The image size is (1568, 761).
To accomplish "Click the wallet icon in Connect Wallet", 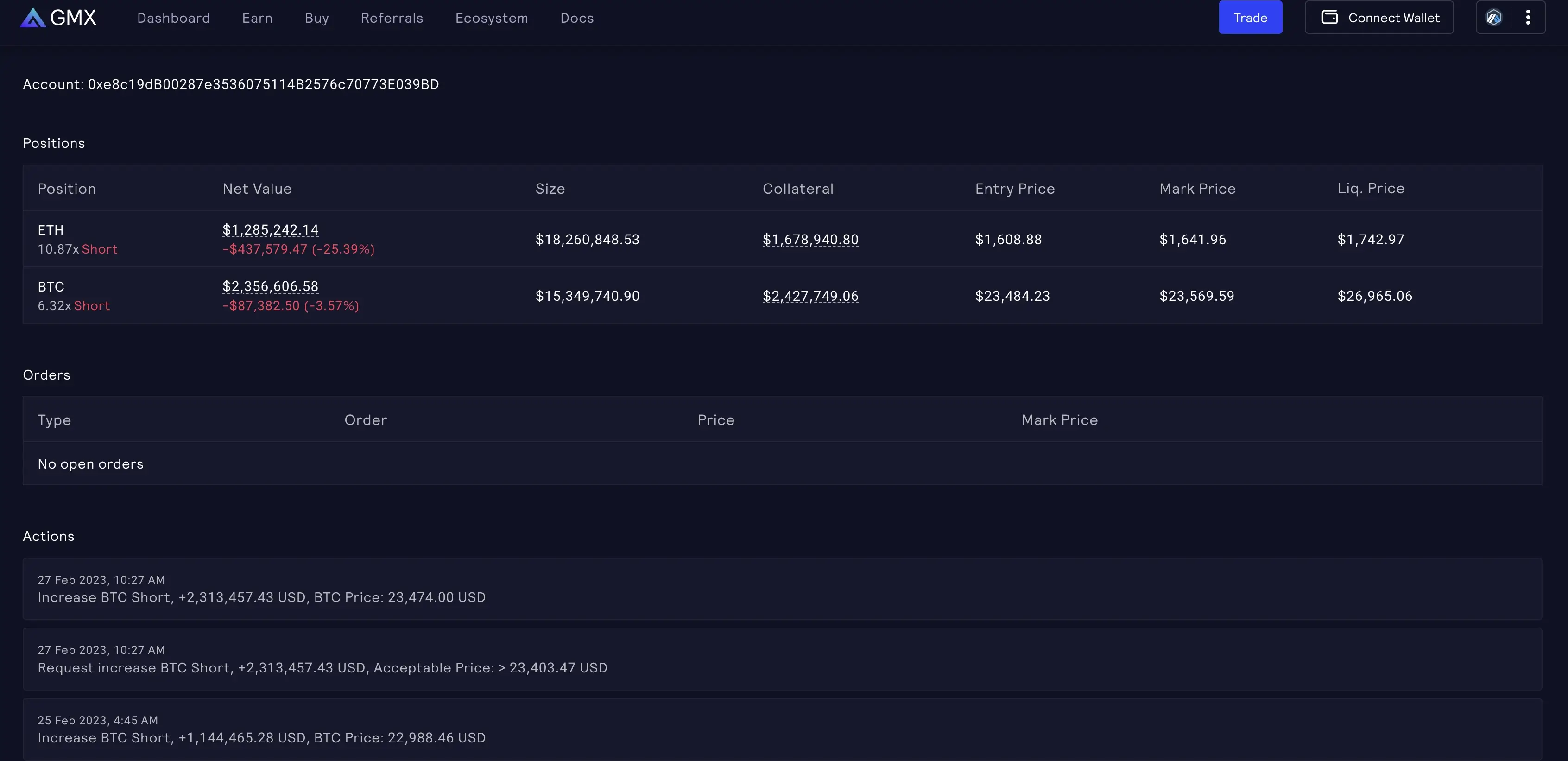I will pyautogui.click(x=1329, y=18).
